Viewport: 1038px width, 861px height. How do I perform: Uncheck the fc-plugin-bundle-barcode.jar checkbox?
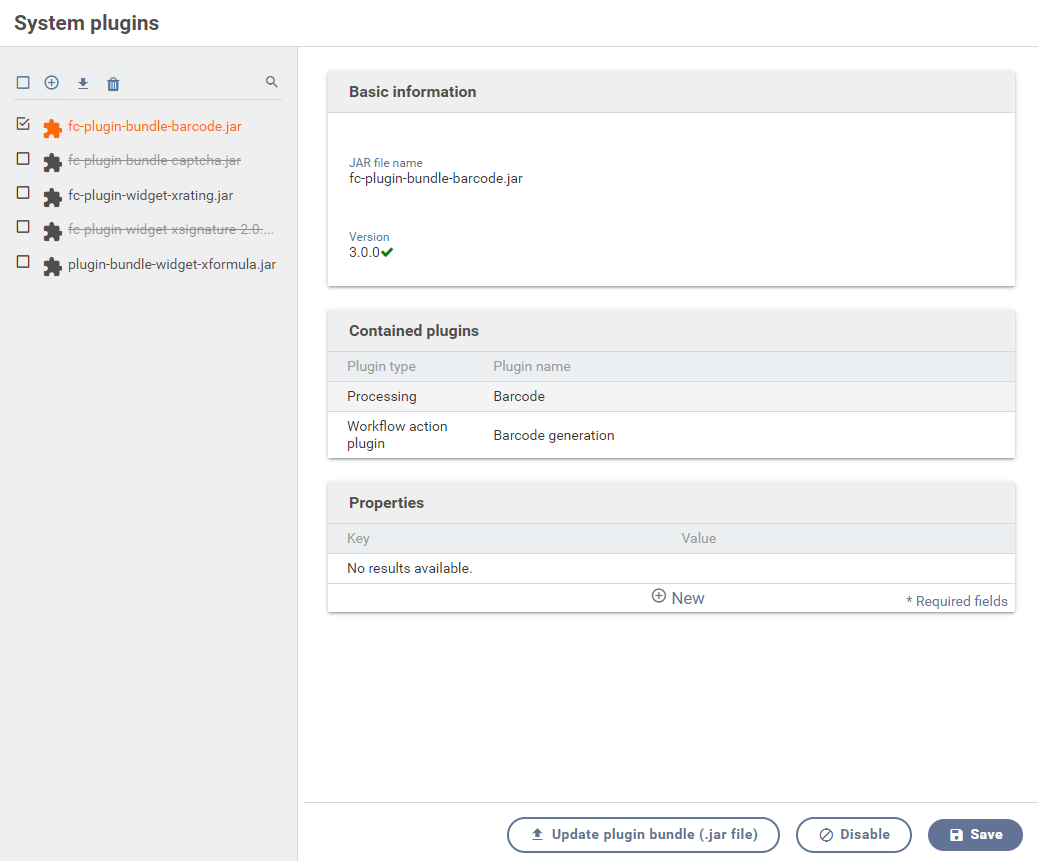23,124
